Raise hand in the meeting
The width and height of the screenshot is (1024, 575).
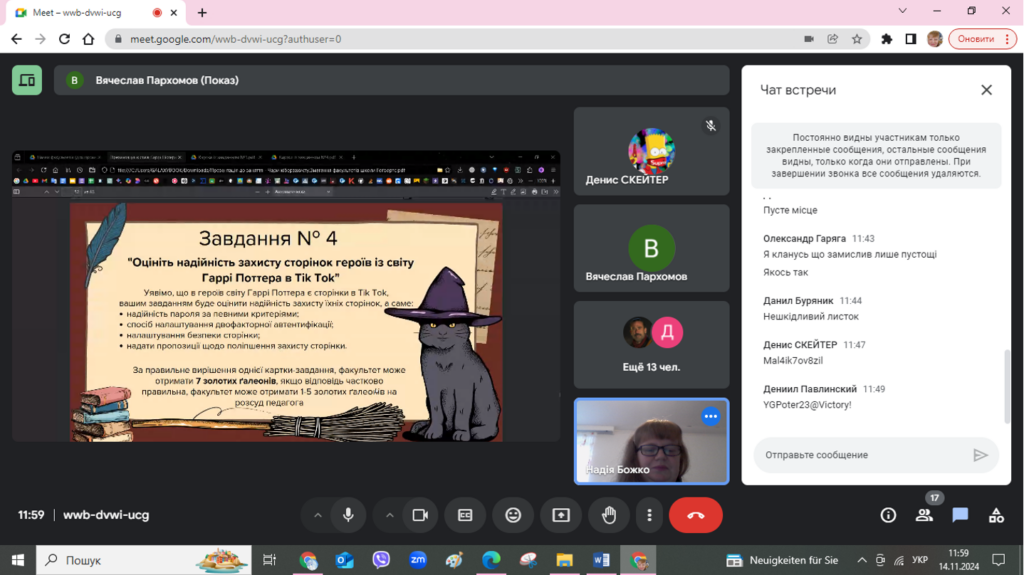(x=609, y=515)
